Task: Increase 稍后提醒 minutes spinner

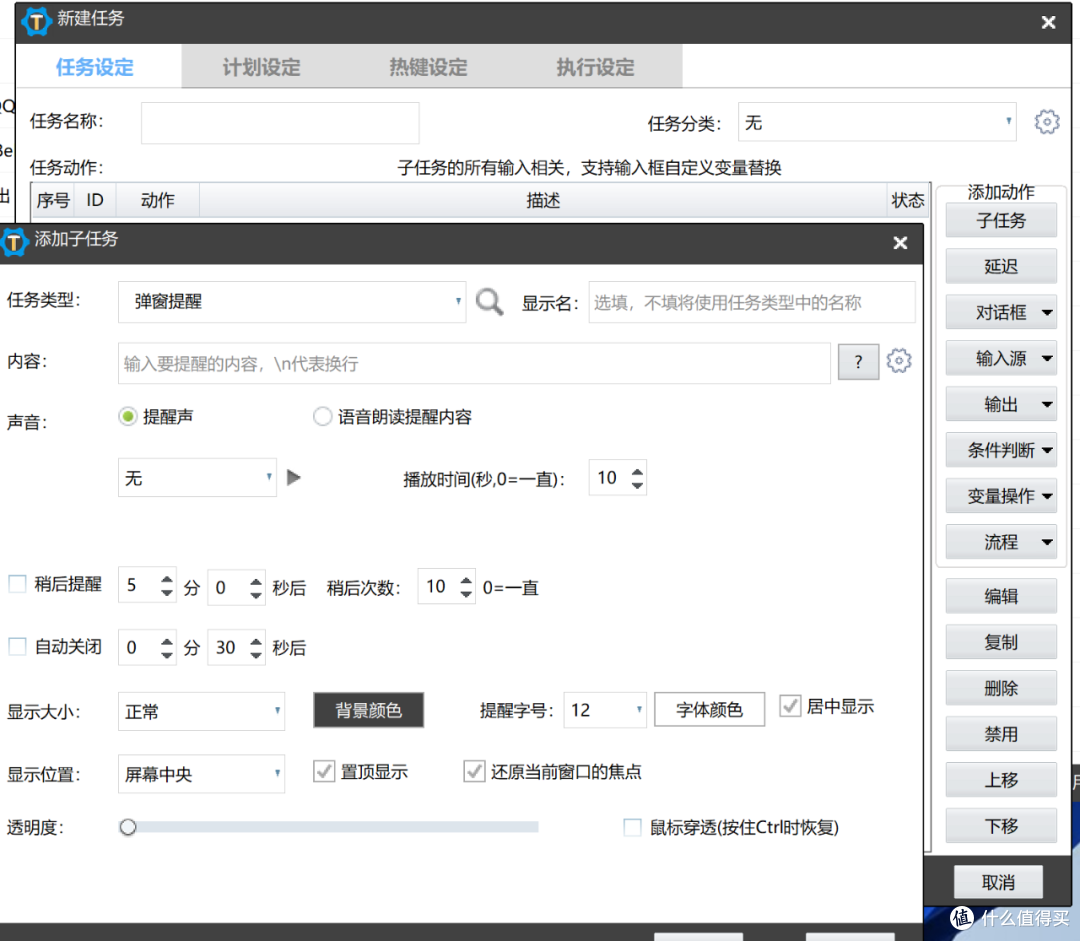Action: tap(167, 579)
